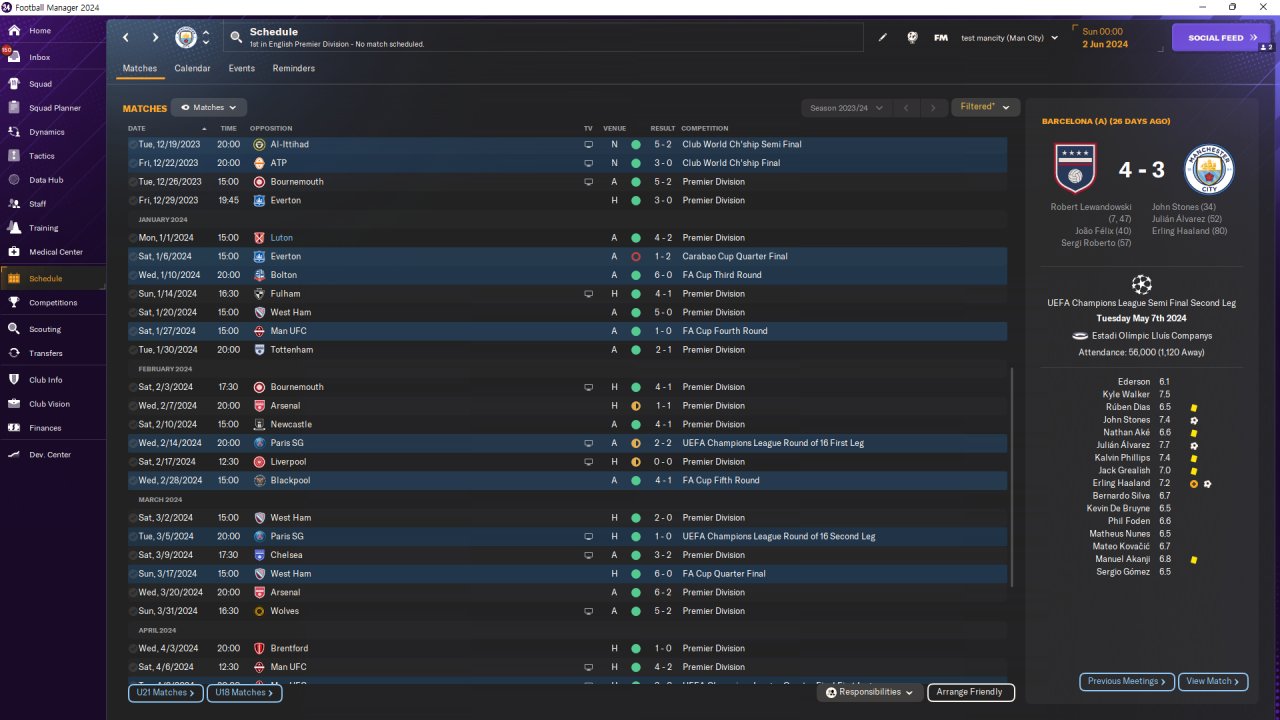Toggle the check circle on the Bolton row
The image size is (1280, 720).
[x=134, y=275]
